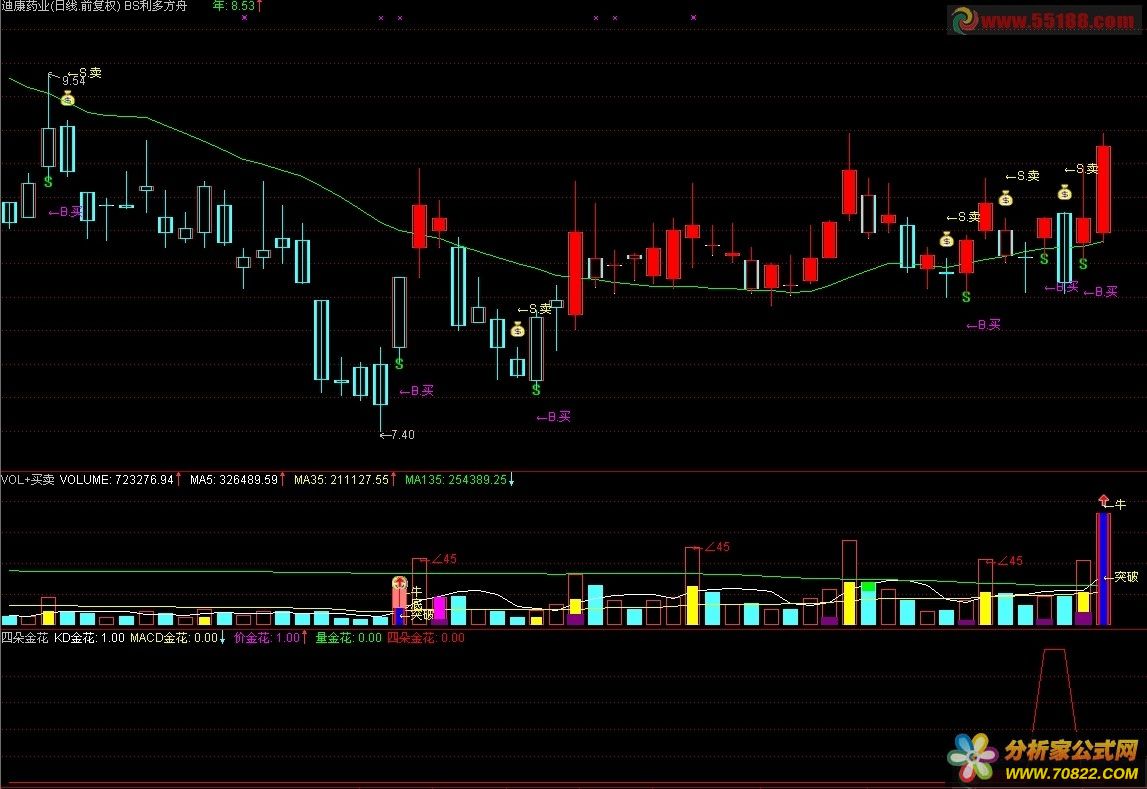Click the colorful 分析家公式网 flower logo
Image resolution: width=1147 pixels, height=789 pixels.
[x=972, y=758]
